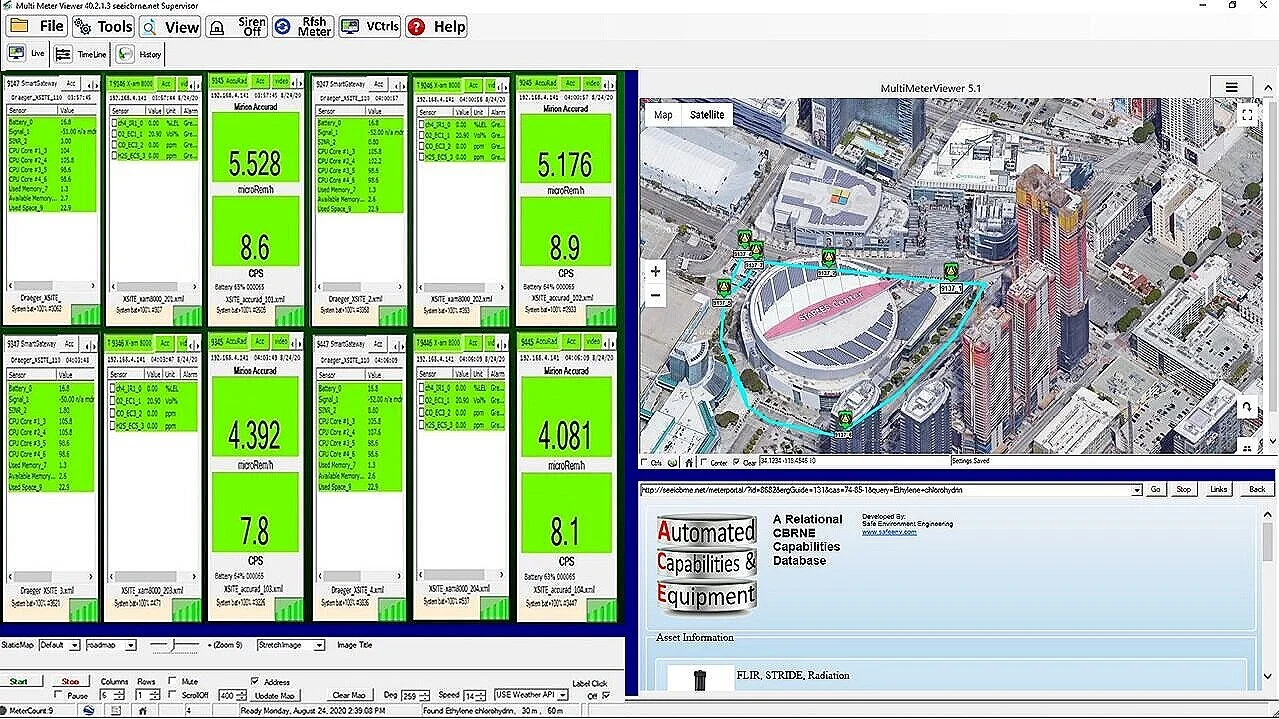Open the hamburger menu in MultiMeterViewer 5.1
Viewport: 1279px width, 719px height.
[x=1231, y=87]
